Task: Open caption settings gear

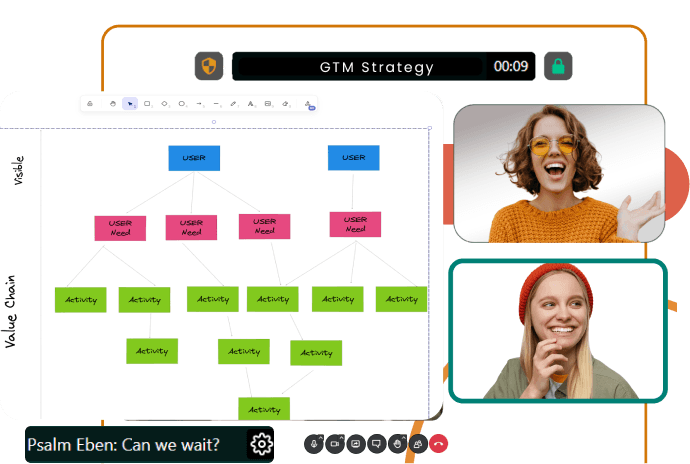Action: pyautogui.click(x=261, y=444)
